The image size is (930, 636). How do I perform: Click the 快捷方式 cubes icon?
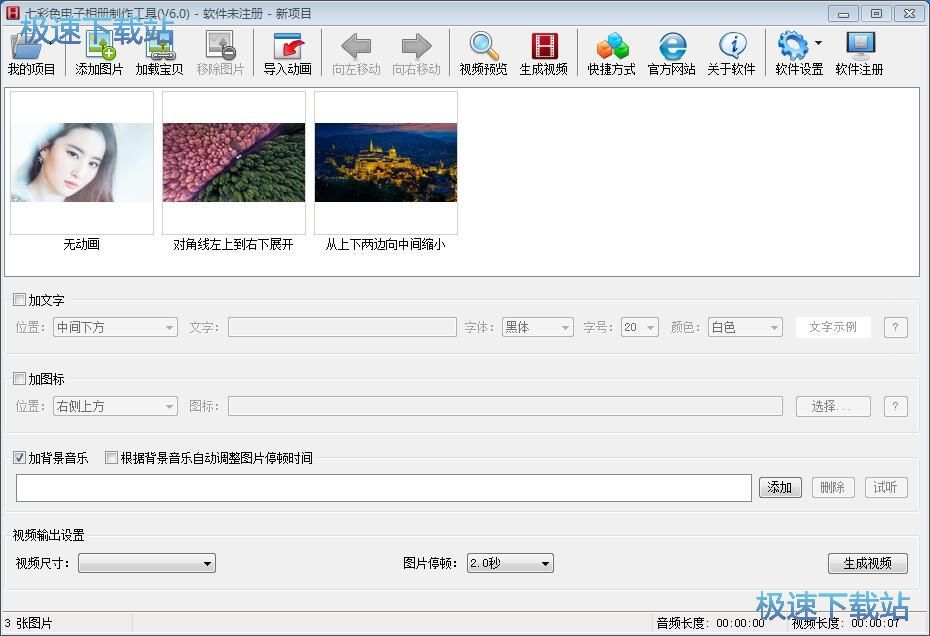click(x=611, y=46)
